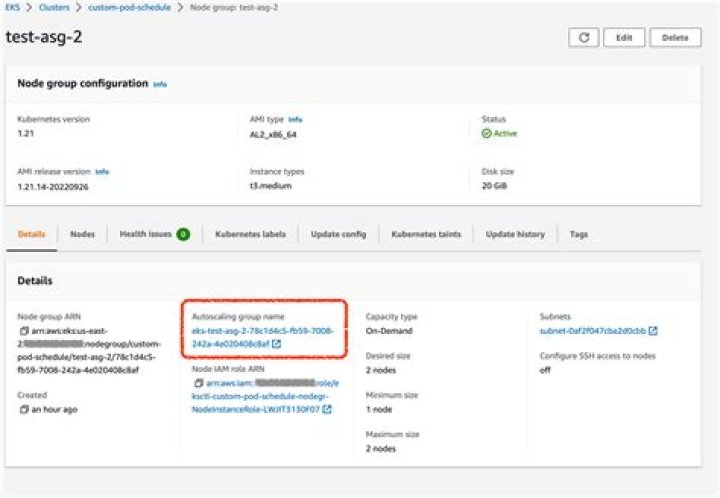Screen dimensions: 720x498
Task: Click the SSH access off value
Action: 545,370
